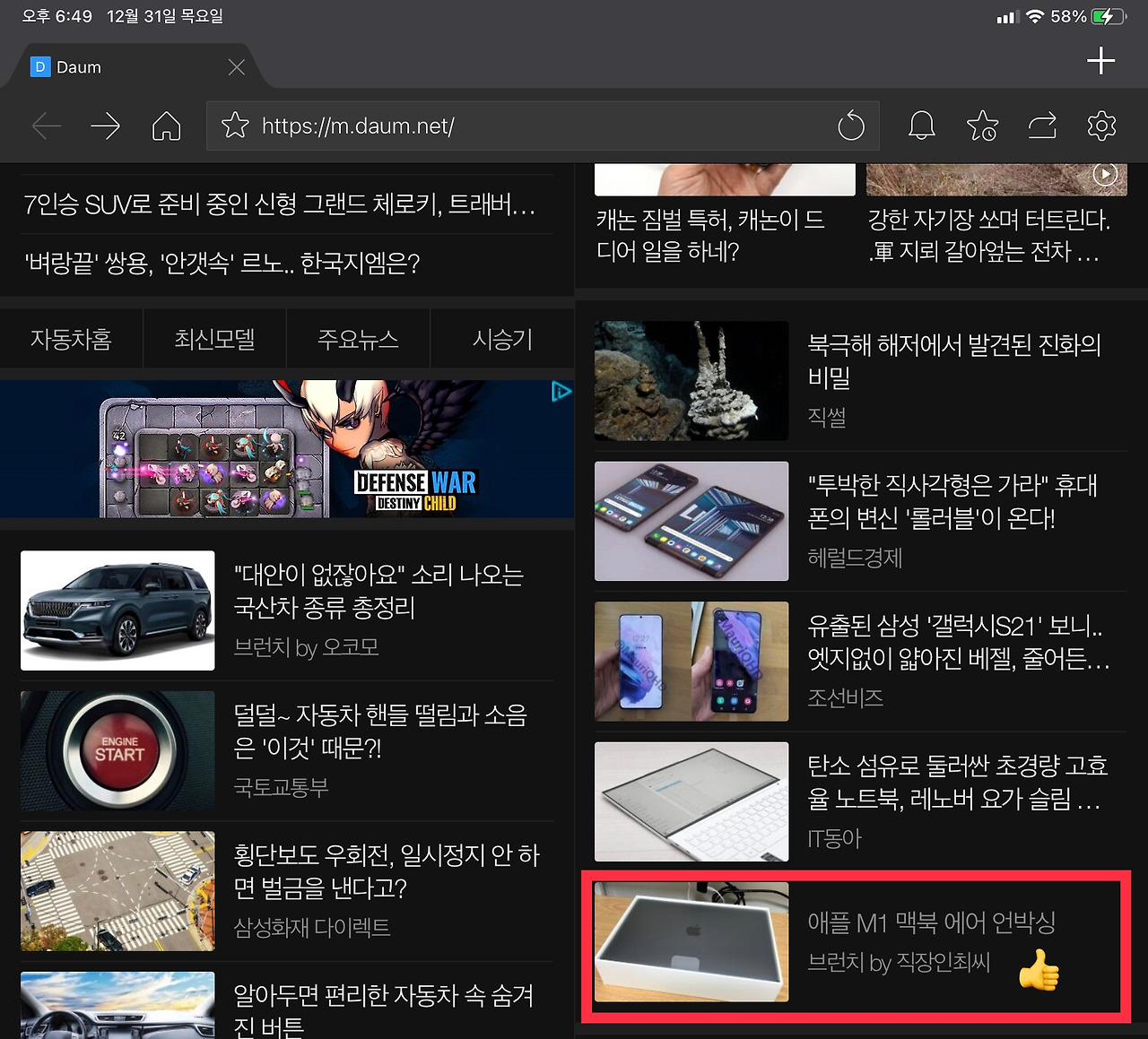
Task: Open article 유출된 삼성 '갤럭시S21'
Action: tap(959, 642)
